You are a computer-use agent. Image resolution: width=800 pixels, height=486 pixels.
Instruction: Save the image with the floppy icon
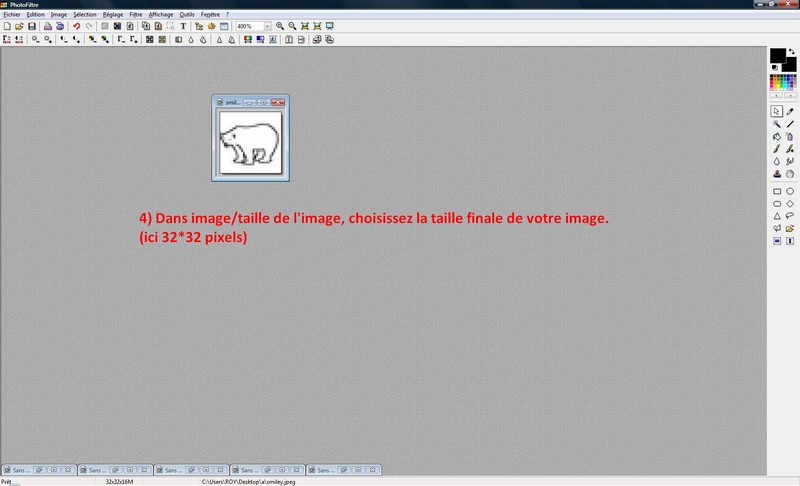(32, 26)
